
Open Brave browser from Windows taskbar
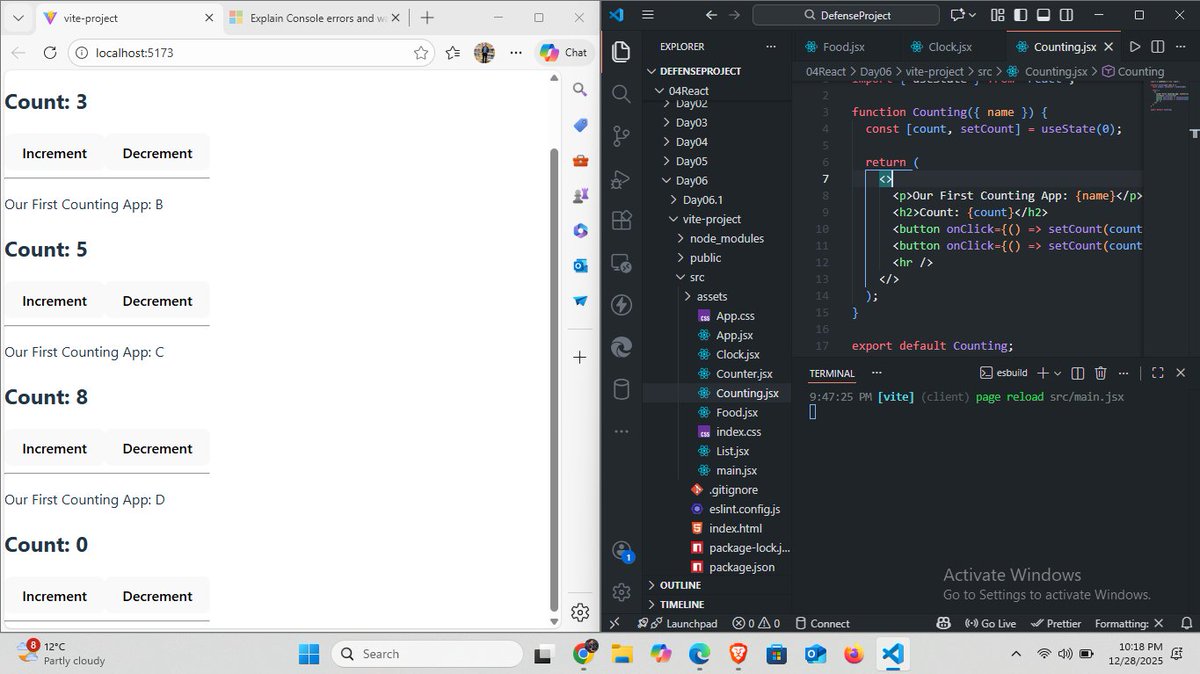[738, 654]
